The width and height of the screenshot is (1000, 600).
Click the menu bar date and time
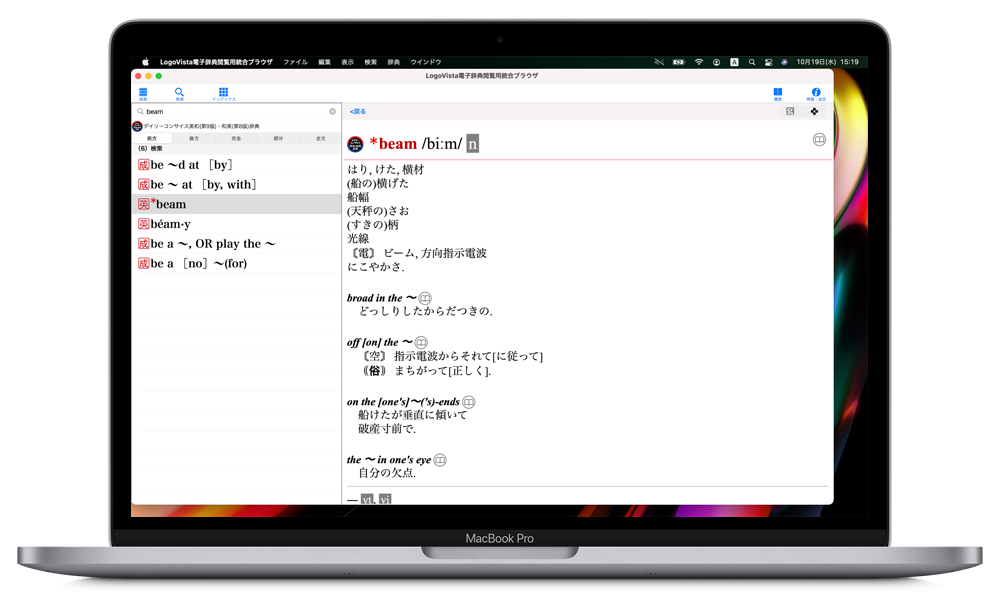[827, 62]
